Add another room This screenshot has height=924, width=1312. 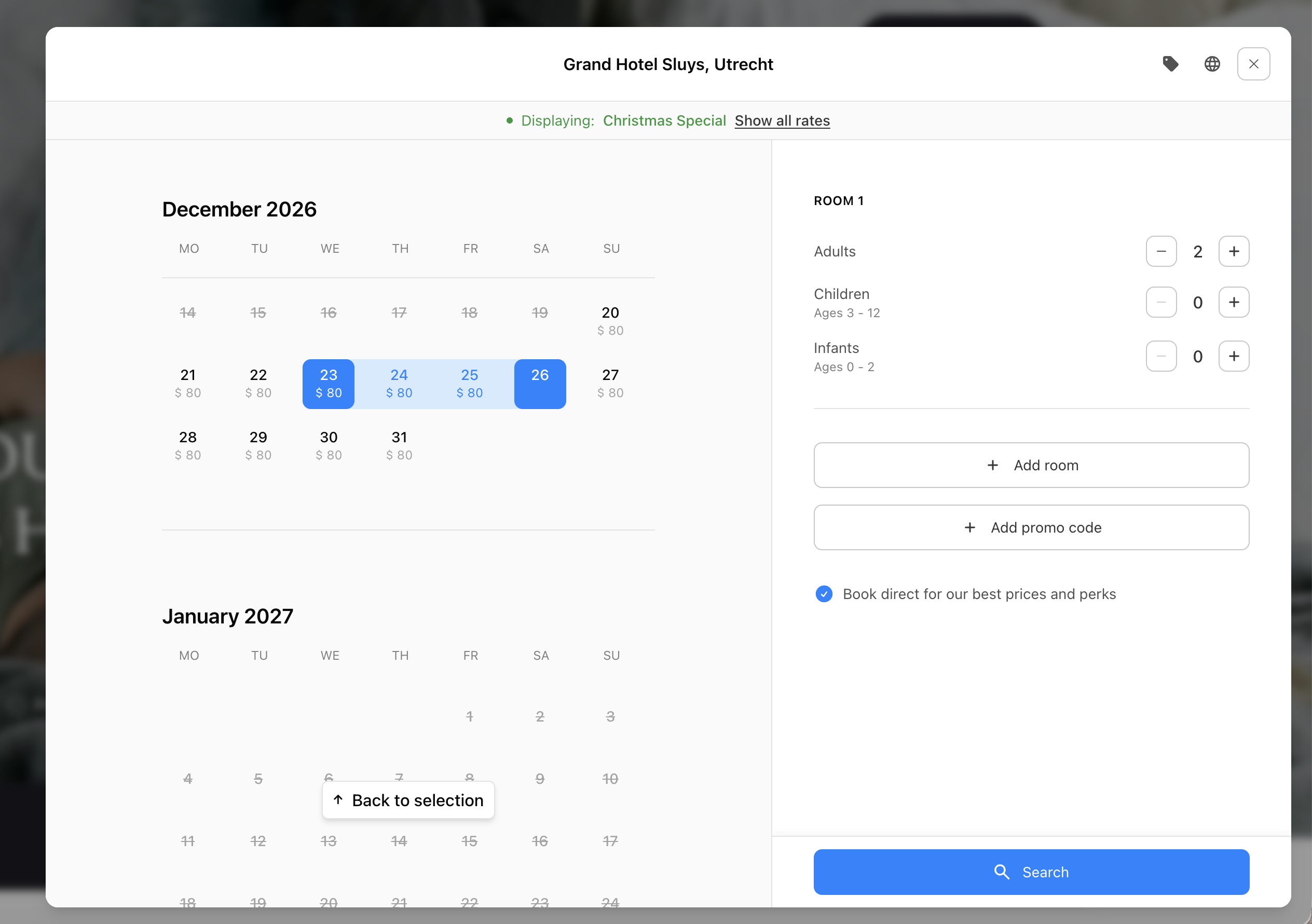1031,465
